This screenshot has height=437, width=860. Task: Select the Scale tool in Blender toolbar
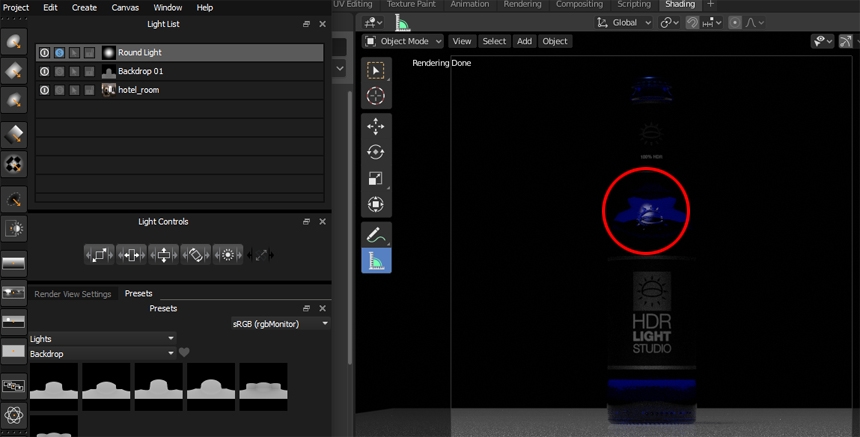coord(376,178)
